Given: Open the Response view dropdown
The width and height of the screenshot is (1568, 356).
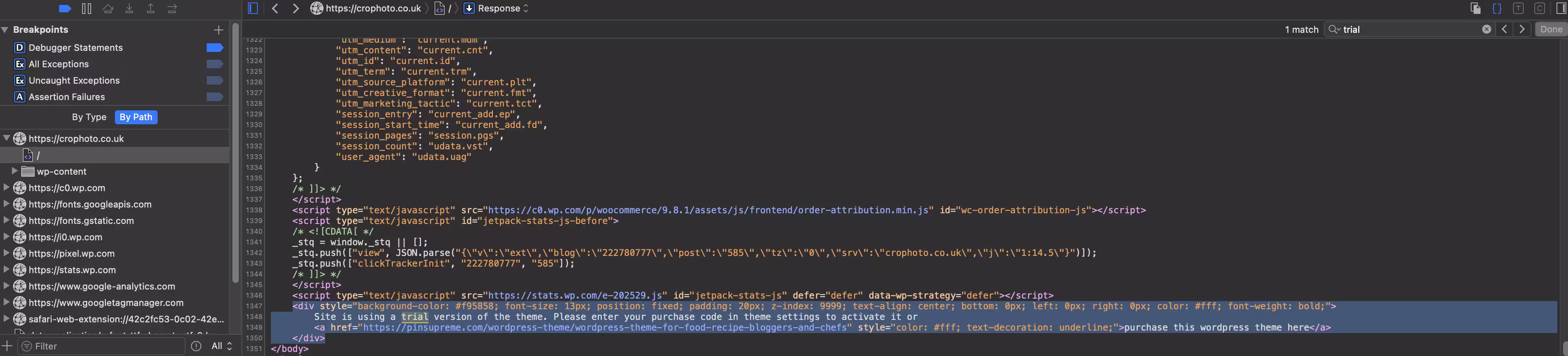Looking at the screenshot, I should 496,9.
